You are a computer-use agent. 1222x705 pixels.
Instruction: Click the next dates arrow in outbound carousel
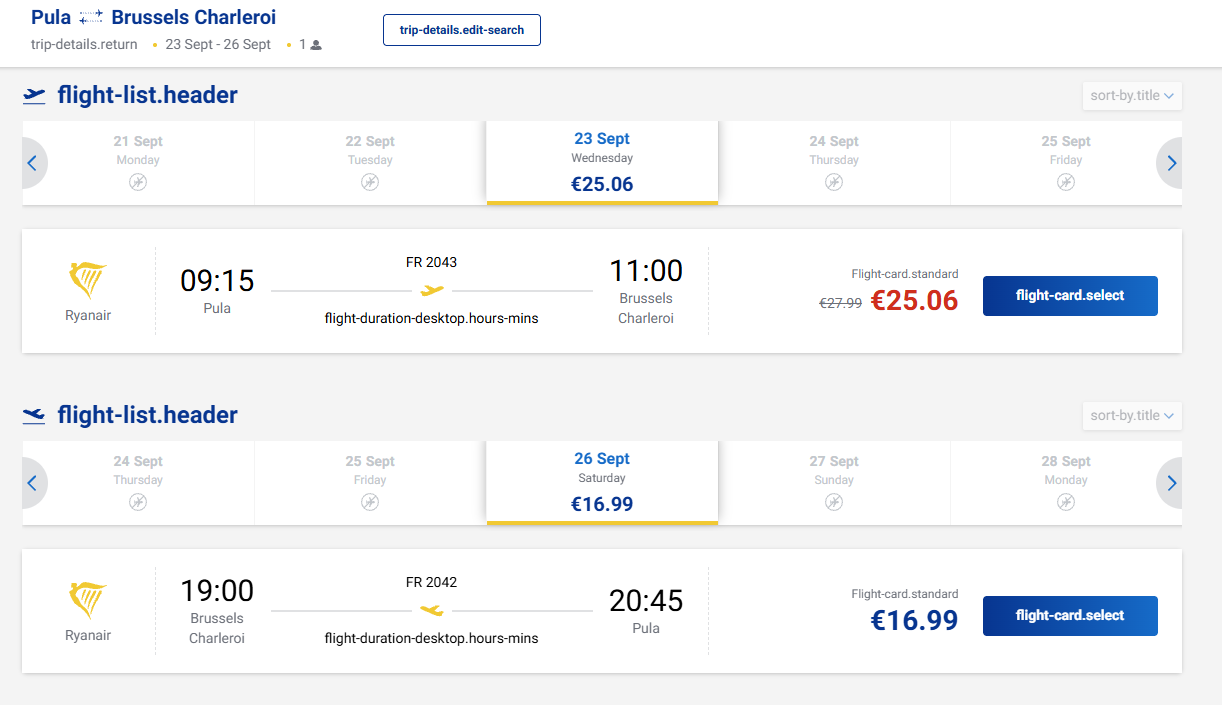pos(1170,163)
